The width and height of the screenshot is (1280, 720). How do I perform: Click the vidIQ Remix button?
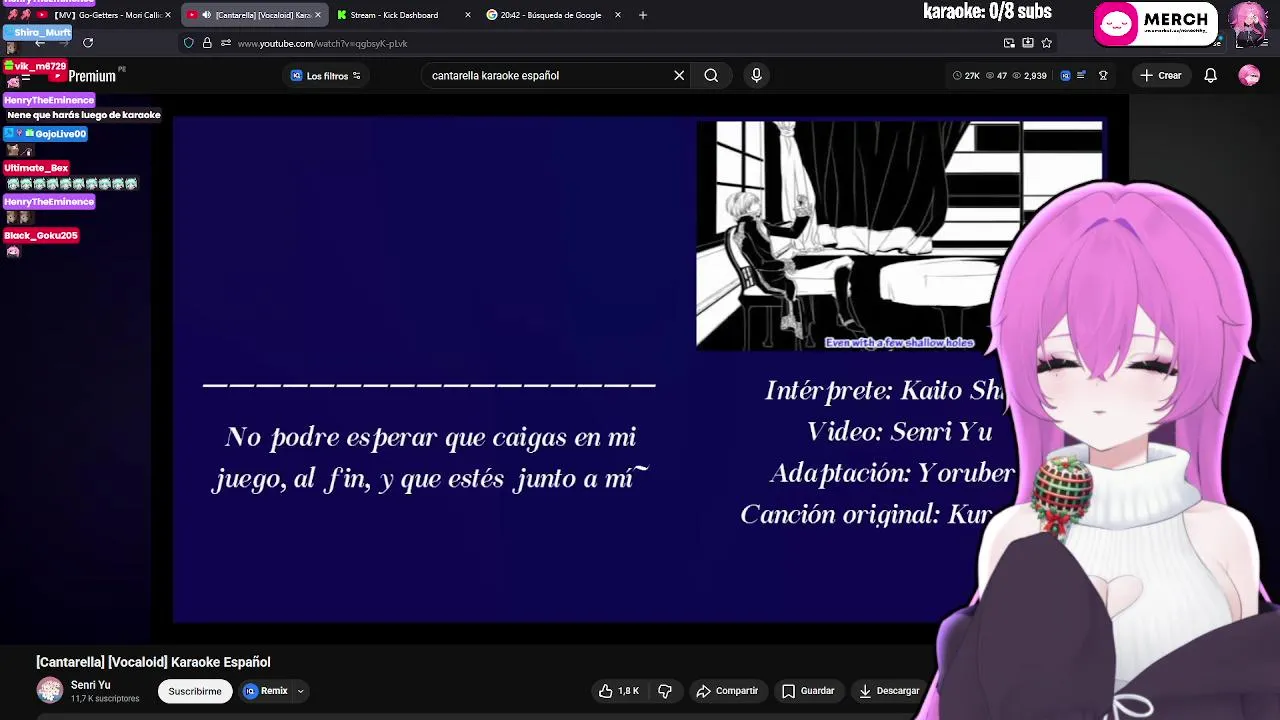click(x=266, y=691)
